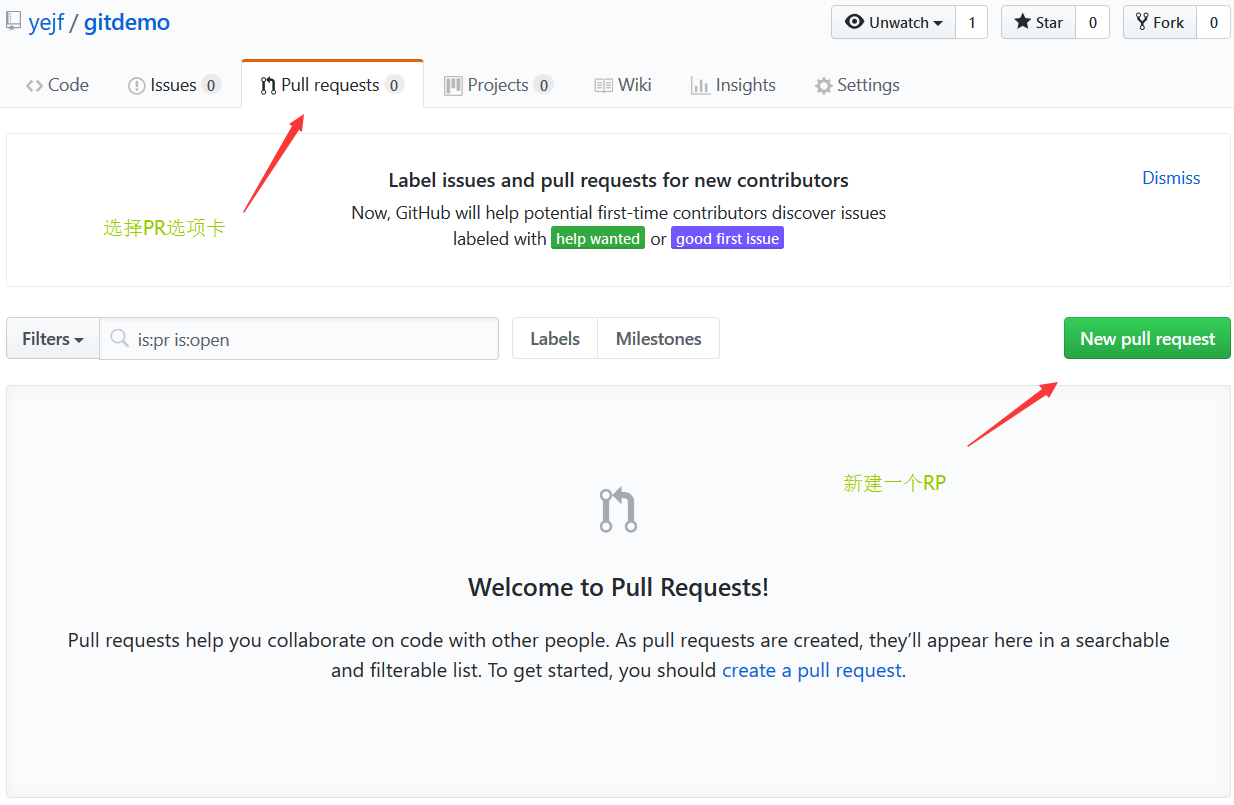The width and height of the screenshot is (1234, 805).
Task: Click the repository book icon beside yejf
Action: click(13, 21)
